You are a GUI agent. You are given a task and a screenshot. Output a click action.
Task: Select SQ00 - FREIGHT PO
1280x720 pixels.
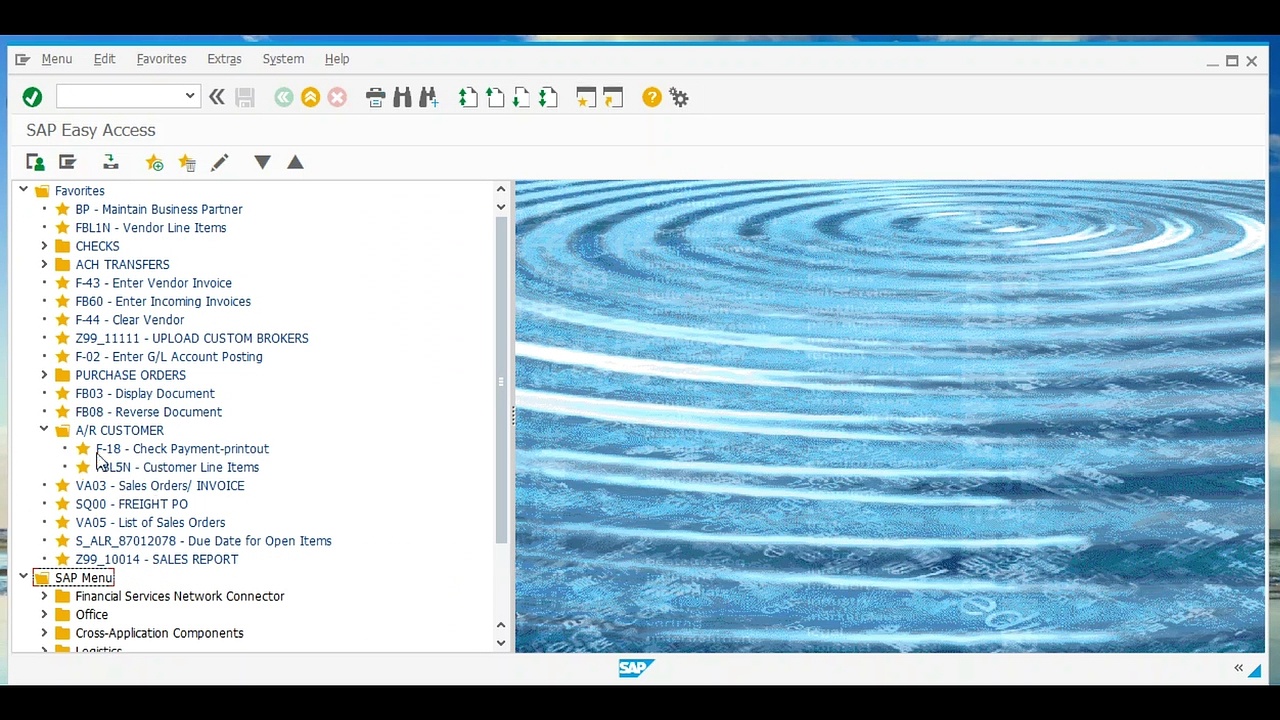132,504
